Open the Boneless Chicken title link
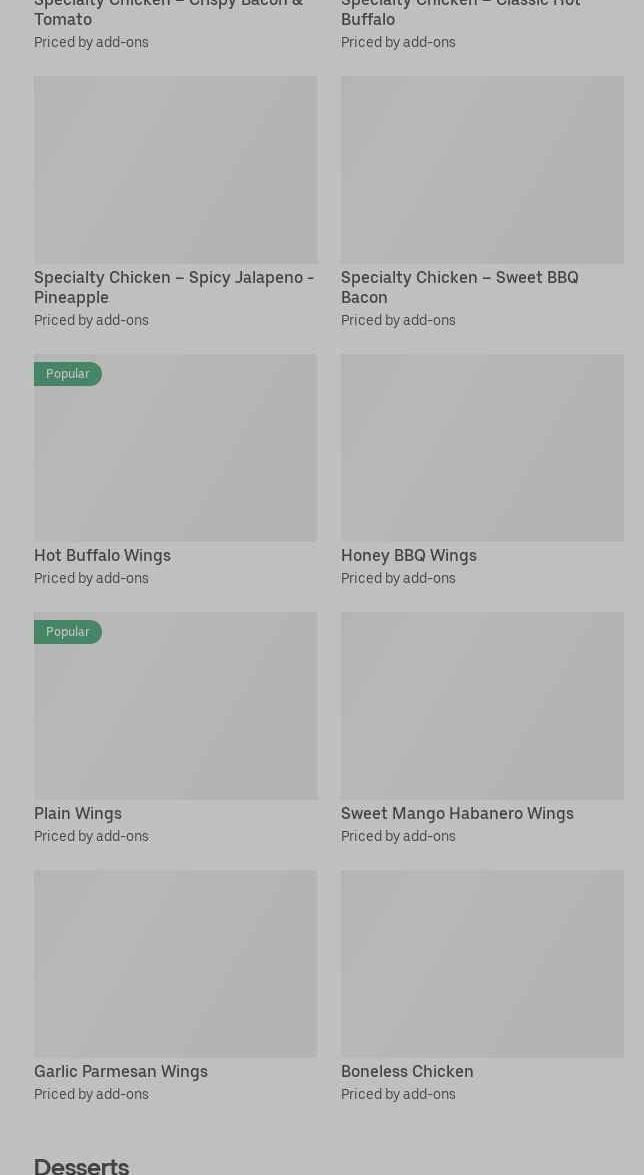 pyautogui.click(x=407, y=1071)
